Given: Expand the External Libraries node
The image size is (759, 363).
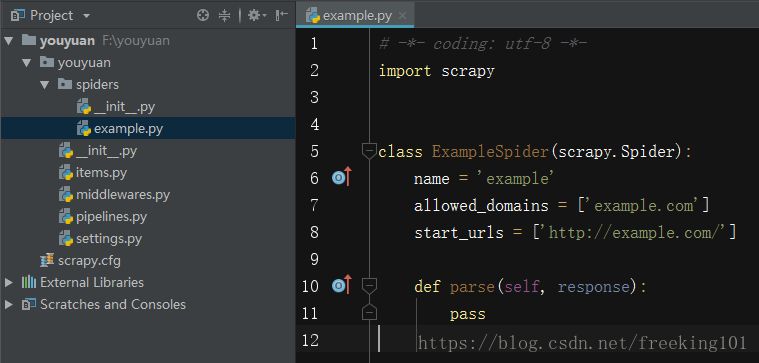Looking at the screenshot, I should tap(9, 282).
